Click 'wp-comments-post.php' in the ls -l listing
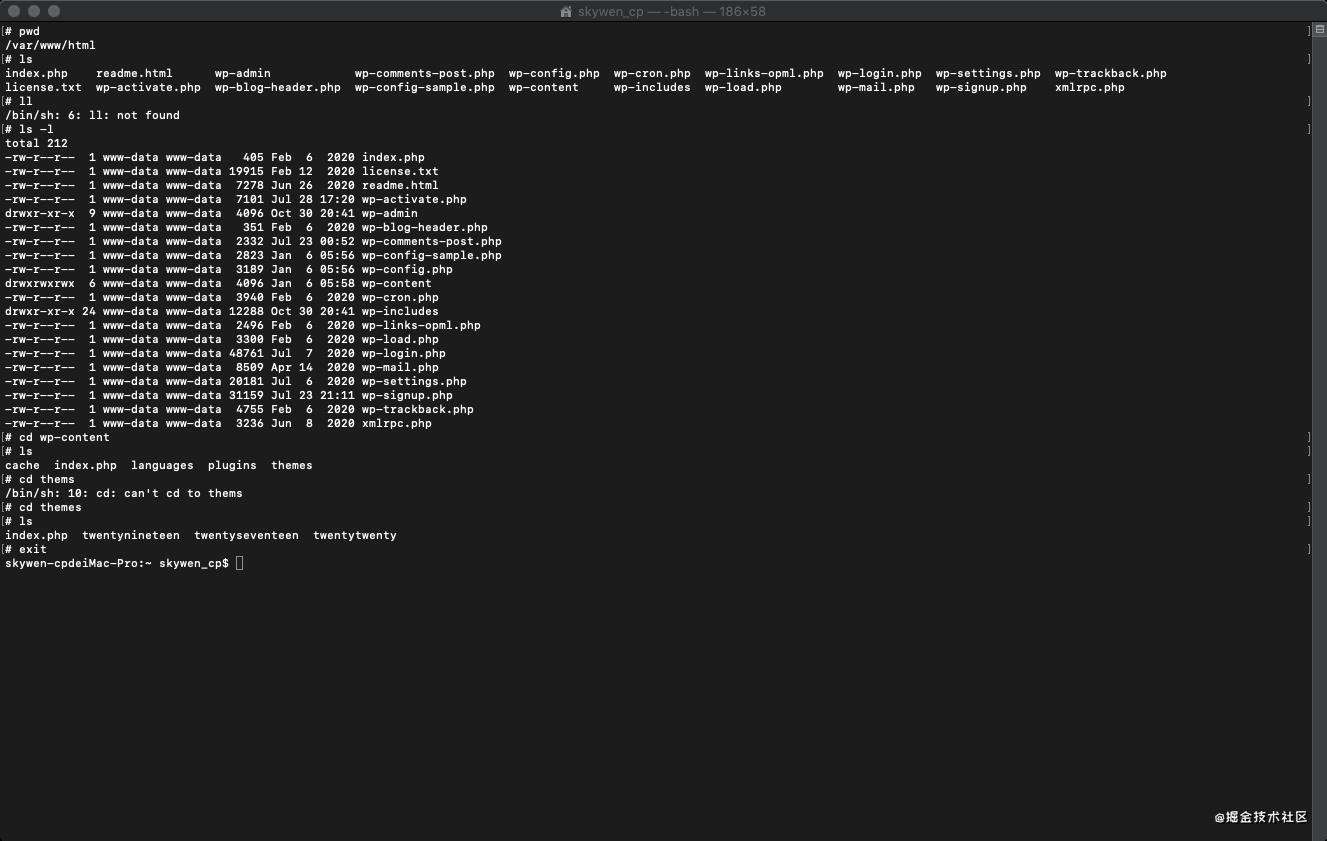The height and width of the screenshot is (841, 1327). pos(432,241)
